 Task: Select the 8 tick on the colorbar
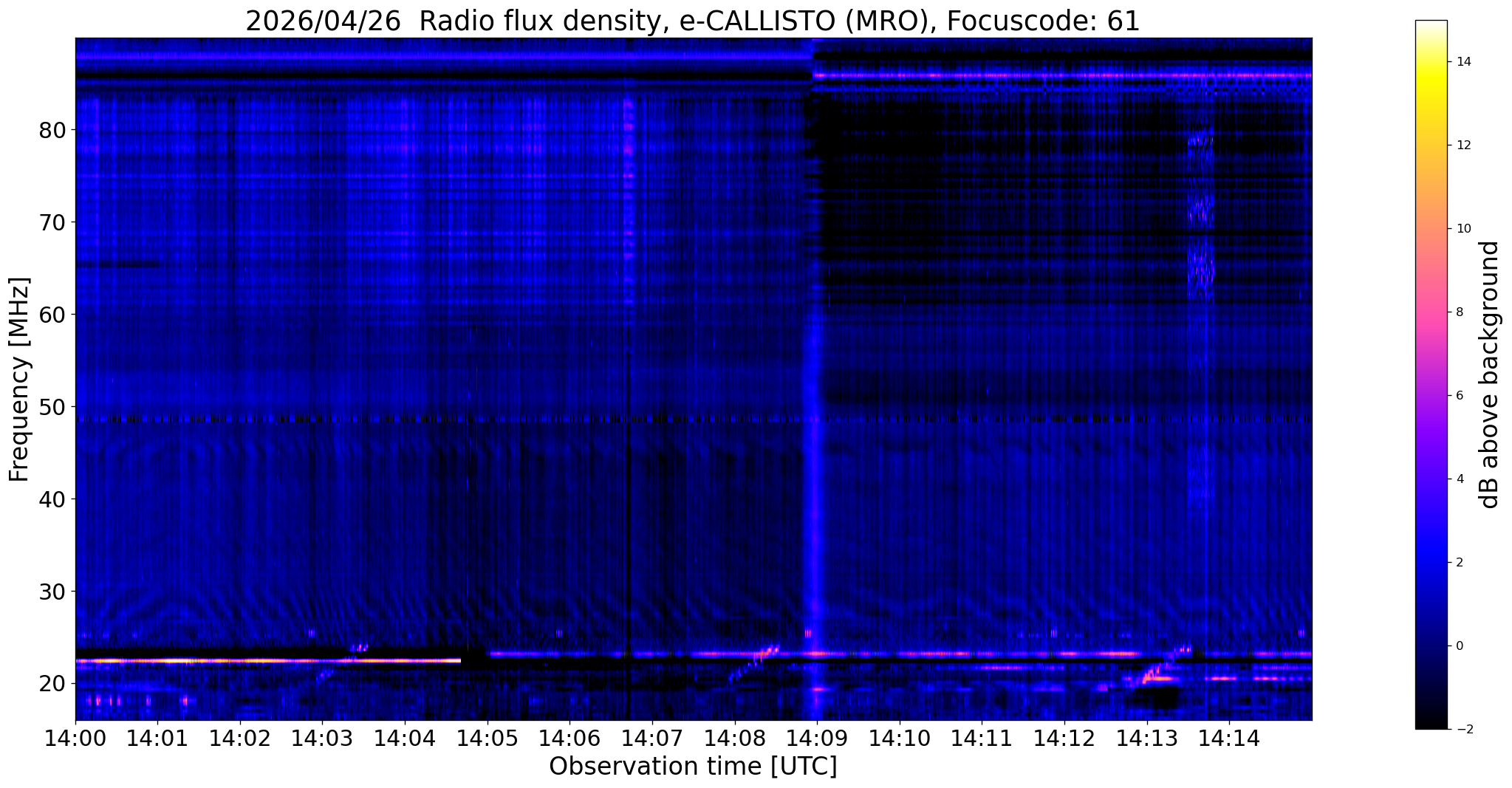[x=1459, y=312]
